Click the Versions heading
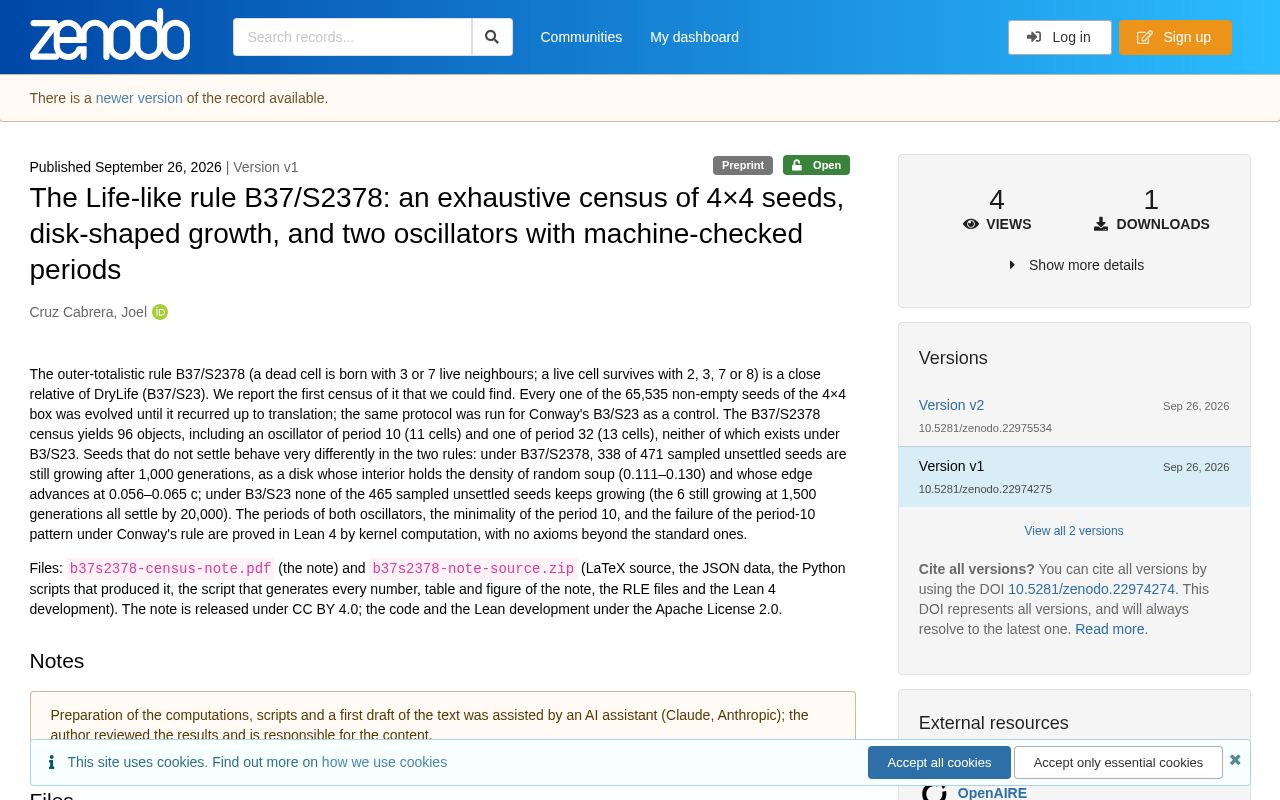 (953, 358)
